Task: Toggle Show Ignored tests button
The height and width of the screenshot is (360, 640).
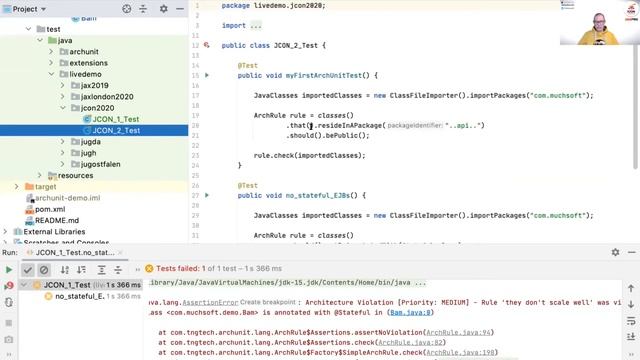Action: pos(44,270)
